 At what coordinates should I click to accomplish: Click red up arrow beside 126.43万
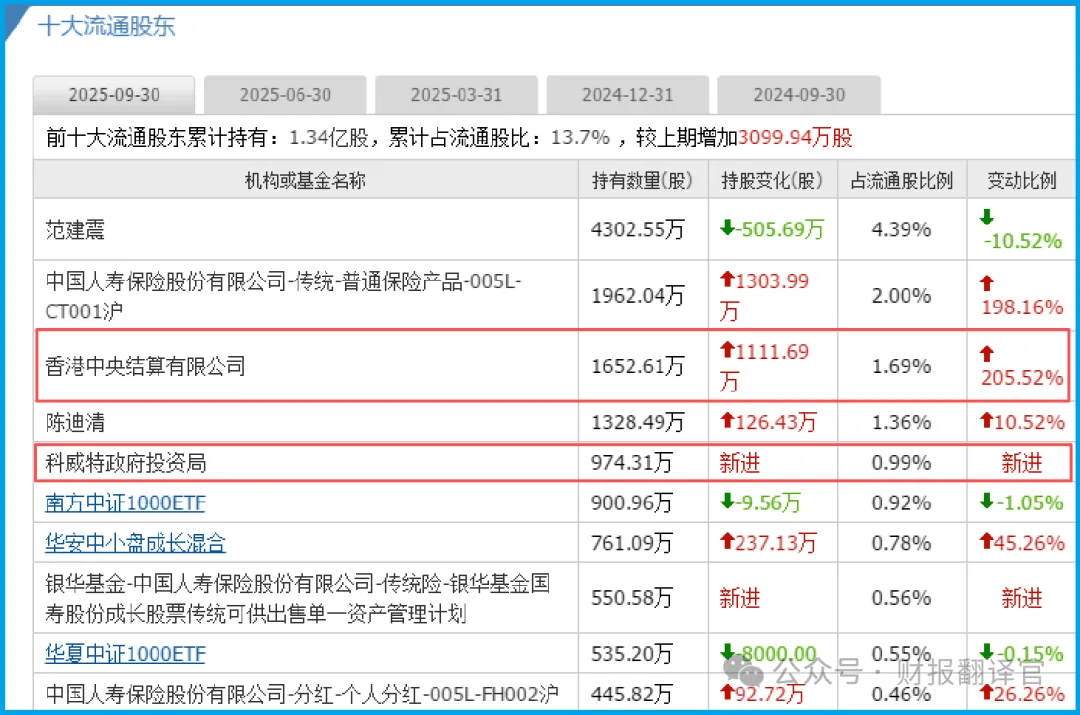coord(727,422)
